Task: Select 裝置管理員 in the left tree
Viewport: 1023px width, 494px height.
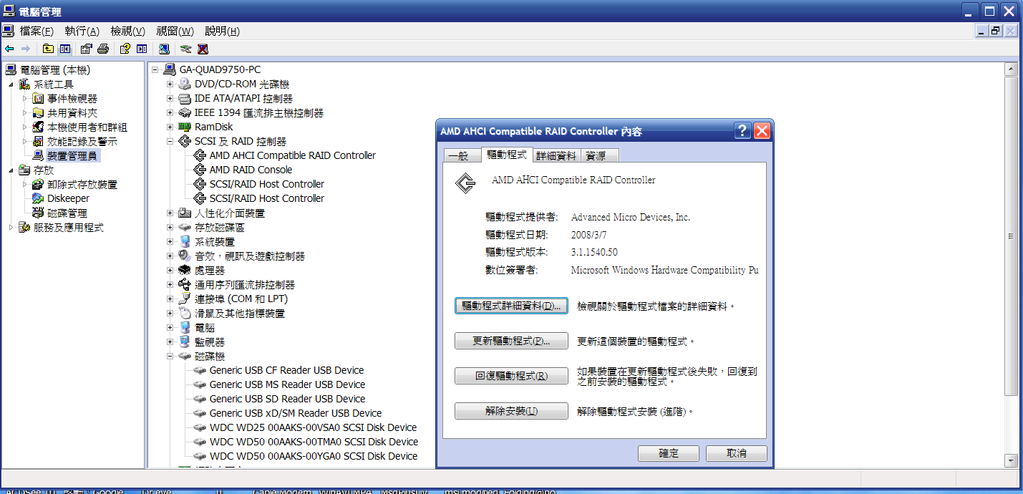Action: point(74,155)
